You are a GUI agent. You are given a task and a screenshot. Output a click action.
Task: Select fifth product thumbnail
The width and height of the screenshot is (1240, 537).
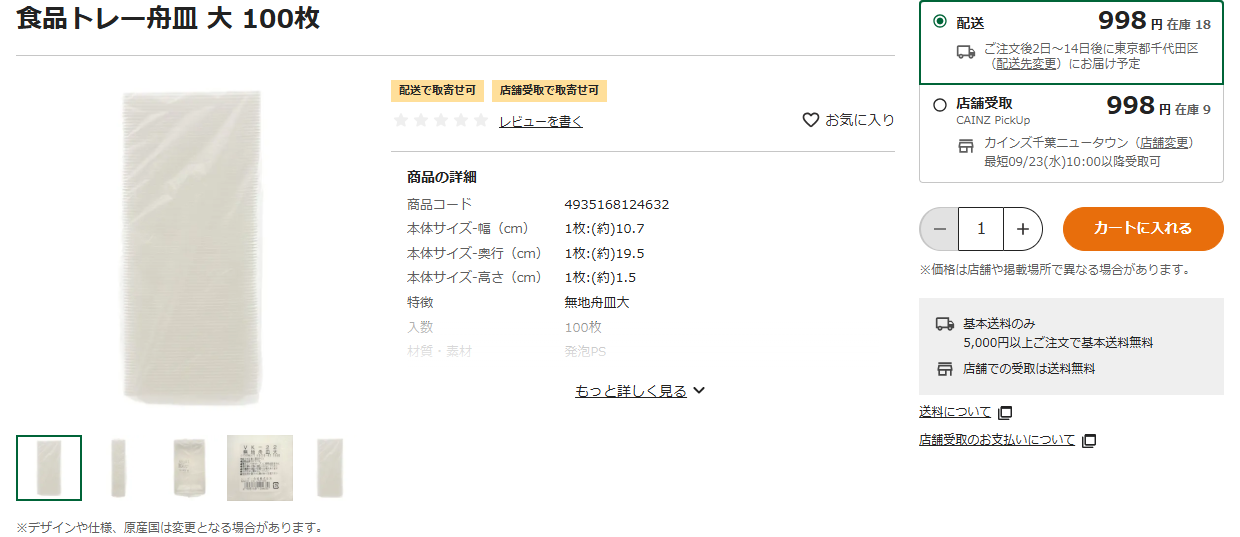(x=330, y=468)
